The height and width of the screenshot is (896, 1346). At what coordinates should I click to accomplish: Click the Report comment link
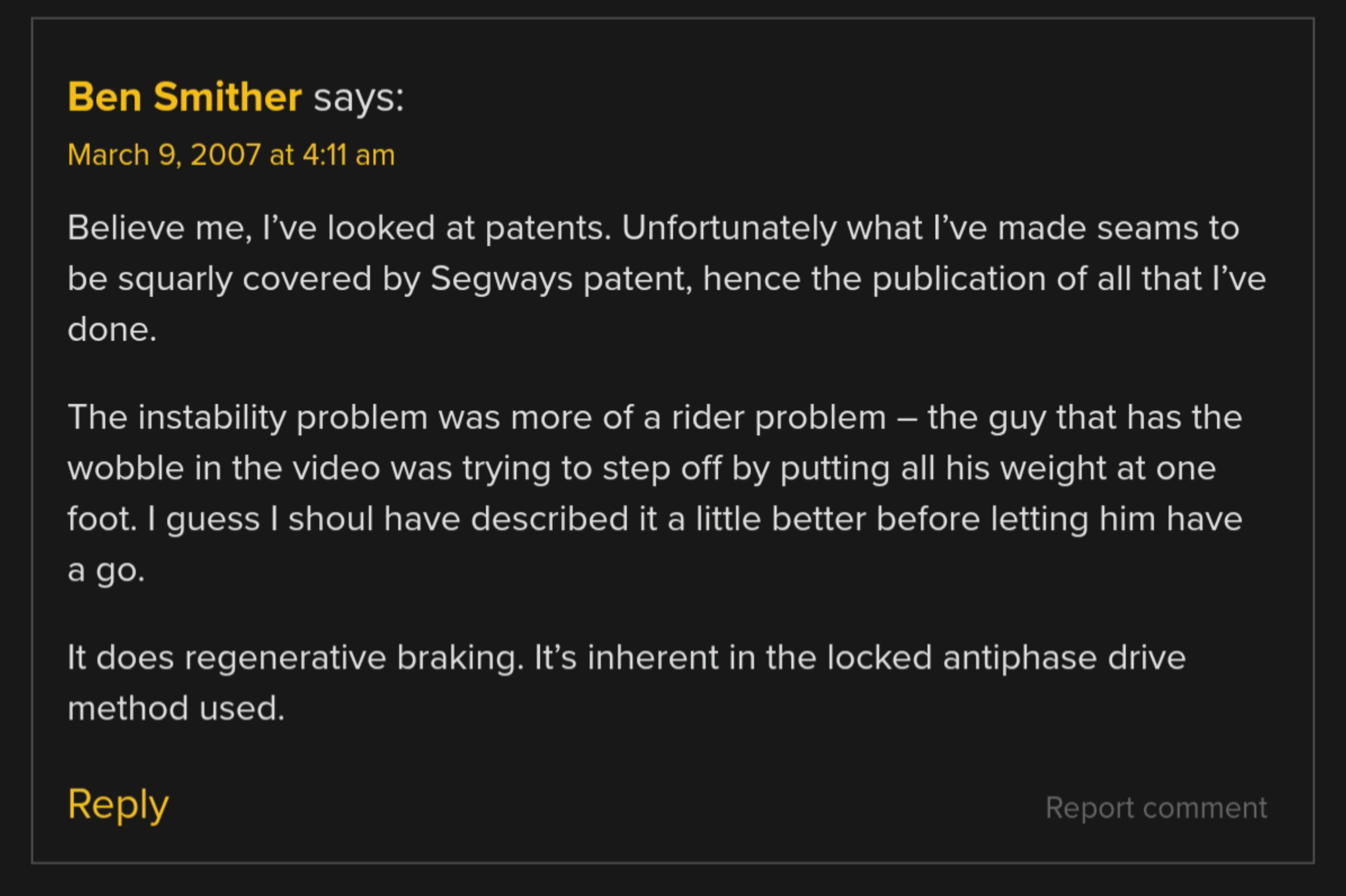click(1156, 808)
